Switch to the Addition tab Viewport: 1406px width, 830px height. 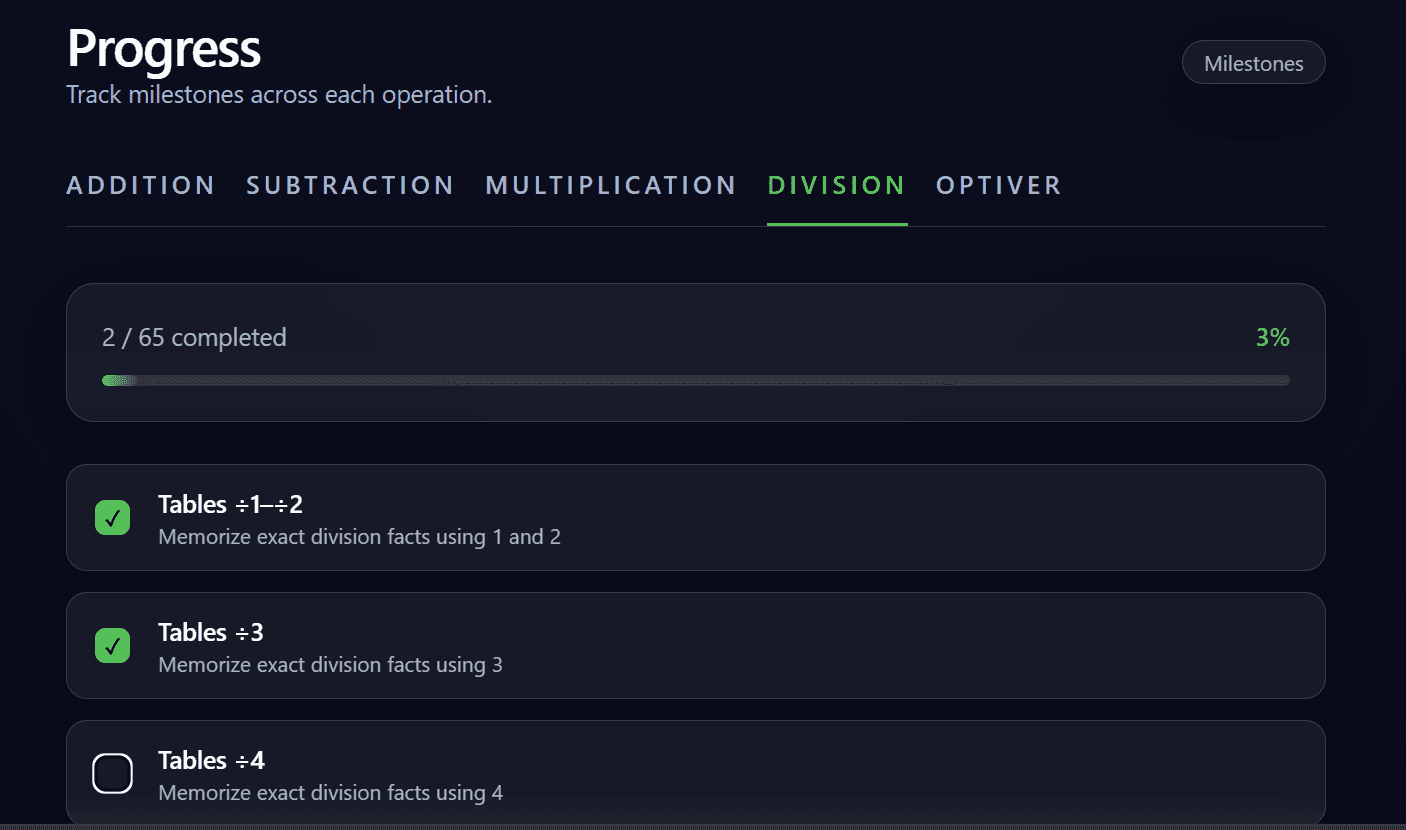(141, 186)
